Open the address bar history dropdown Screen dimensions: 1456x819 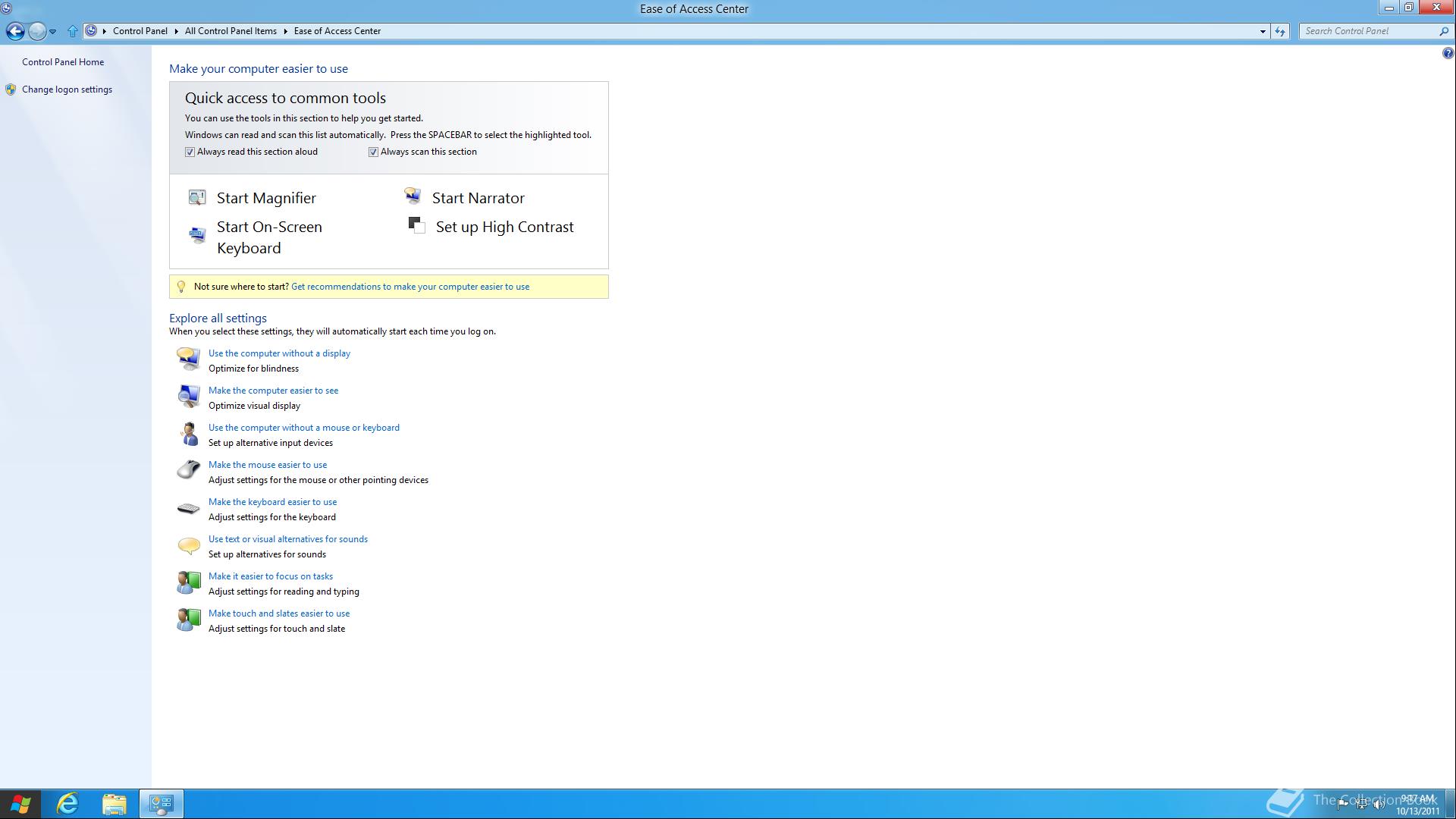click(1263, 31)
